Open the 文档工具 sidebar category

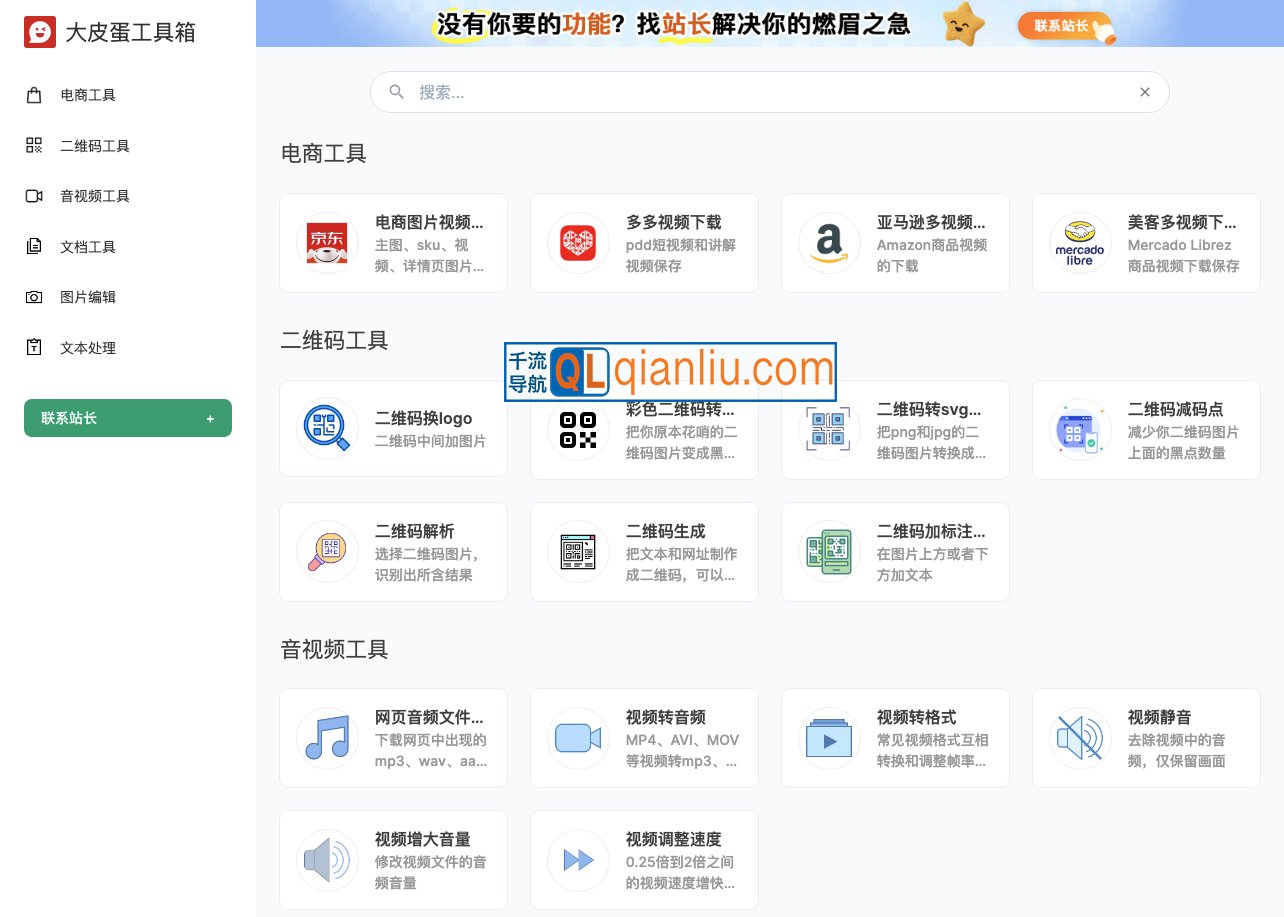[x=86, y=246]
